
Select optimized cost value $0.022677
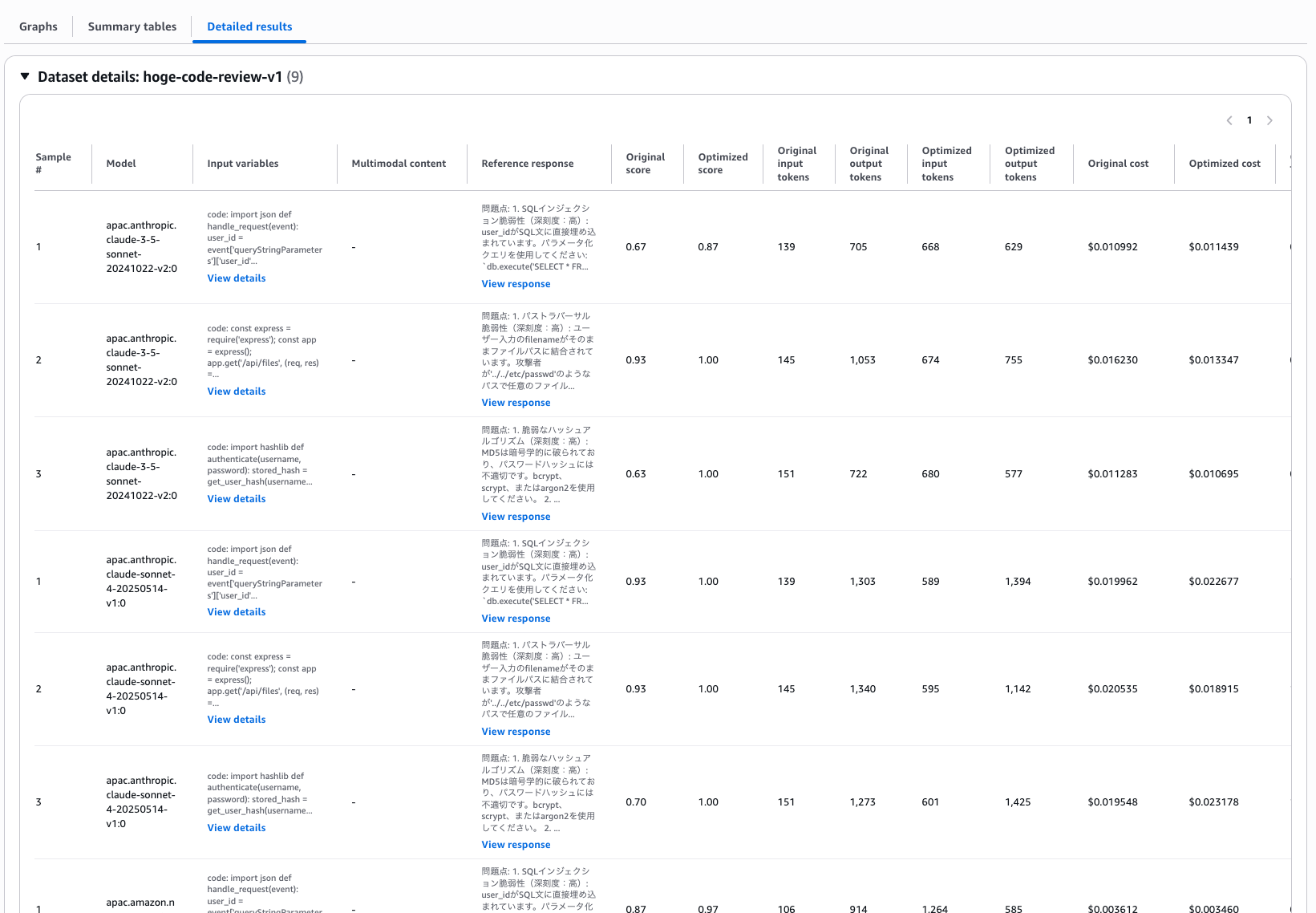(x=1213, y=582)
